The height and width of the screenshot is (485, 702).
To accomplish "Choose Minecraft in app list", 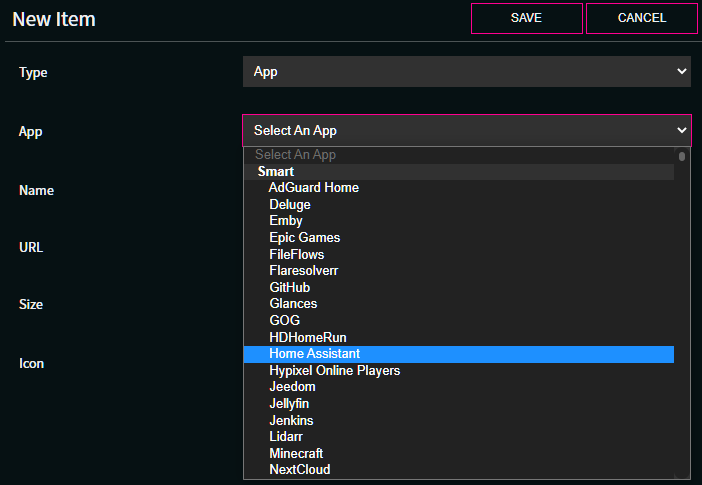I will (x=458, y=453).
